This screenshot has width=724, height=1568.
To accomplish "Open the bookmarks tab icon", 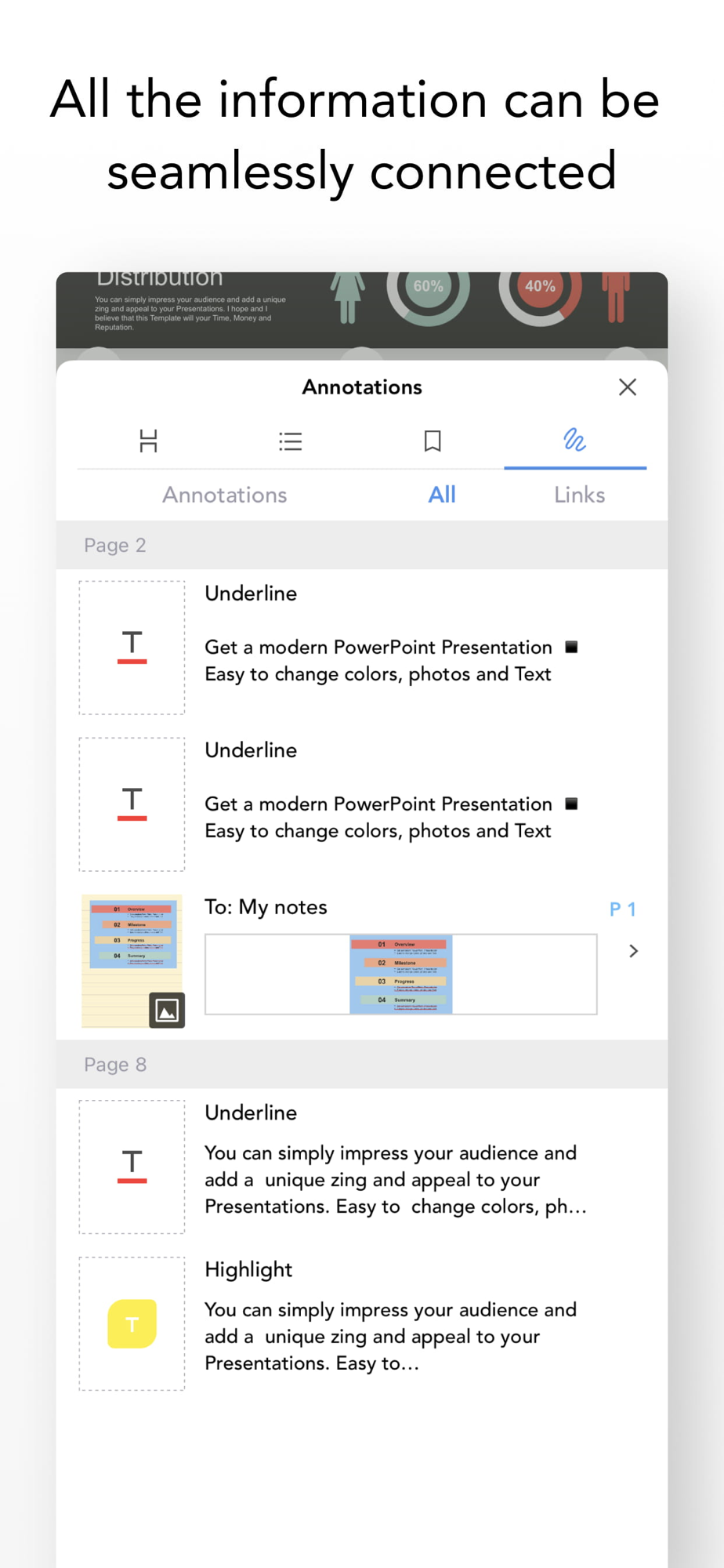I will click(433, 441).
